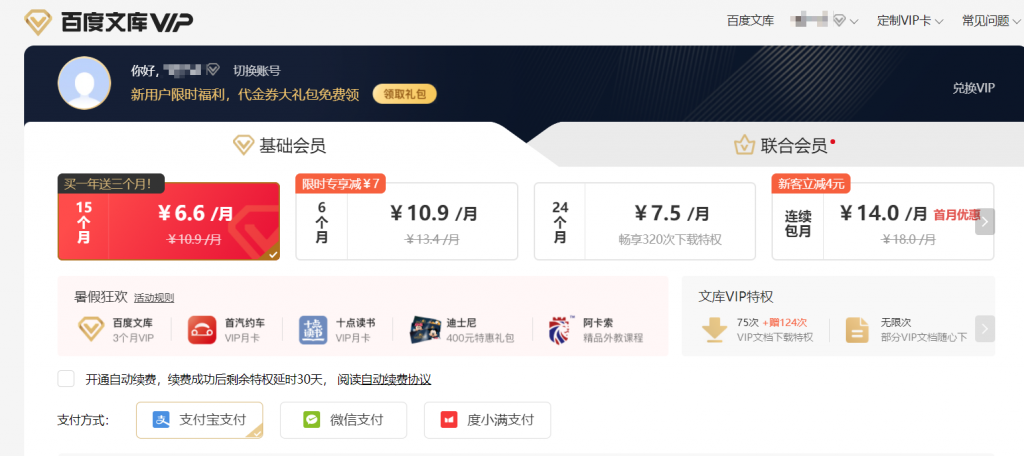Enable the 开通自动续费 checkbox
The height and width of the screenshot is (456, 1024).
pyautogui.click(x=66, y=379)
